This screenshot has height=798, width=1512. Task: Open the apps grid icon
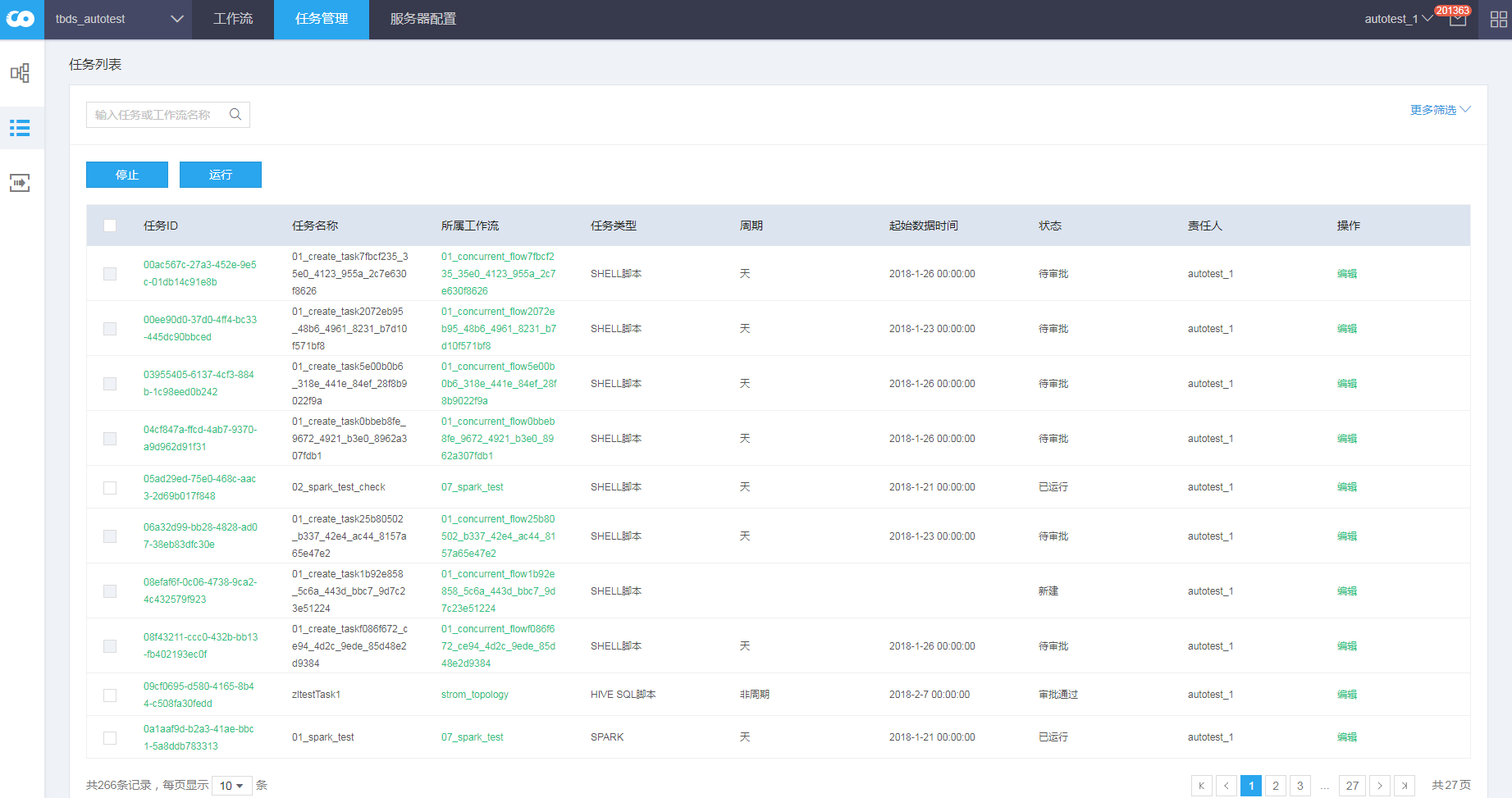click(1499, 20)
